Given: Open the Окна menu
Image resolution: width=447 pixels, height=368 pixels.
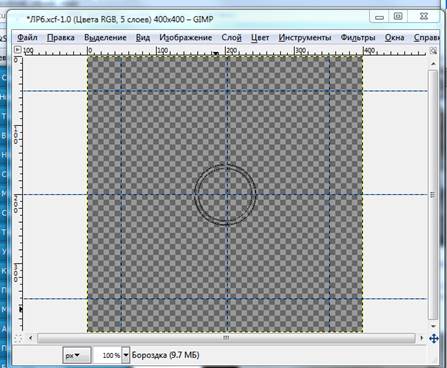Looking at the screenshot, I should tap(394, 38).
